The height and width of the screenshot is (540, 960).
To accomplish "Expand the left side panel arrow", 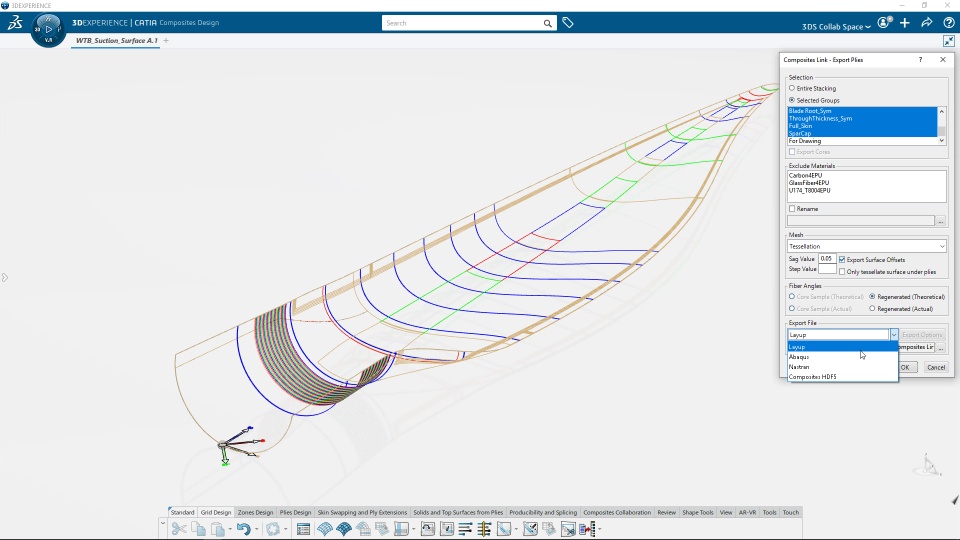I will coord(4,277).
